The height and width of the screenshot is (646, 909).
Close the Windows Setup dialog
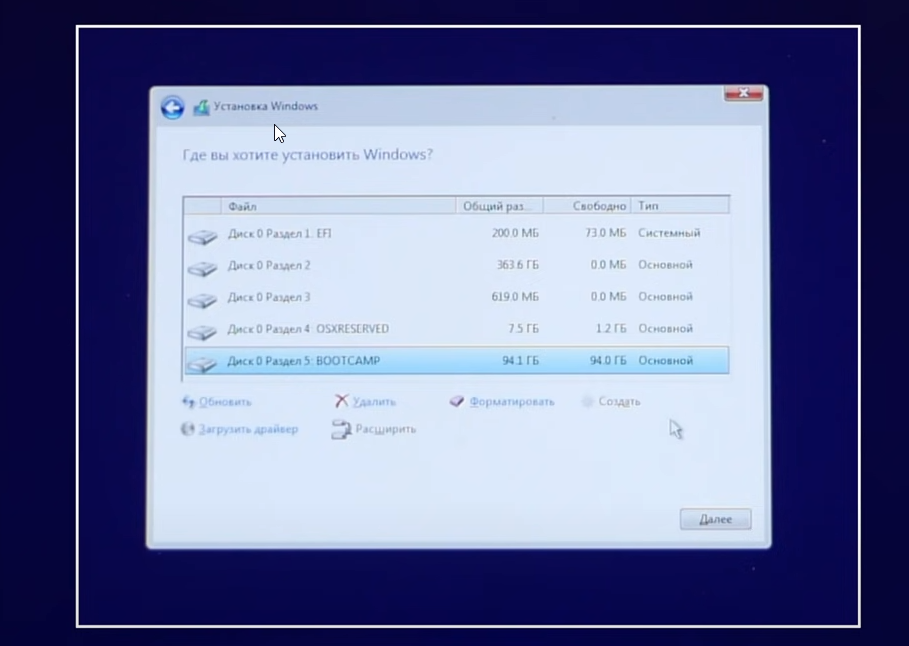pyautogui.click(x=744, y=94)
